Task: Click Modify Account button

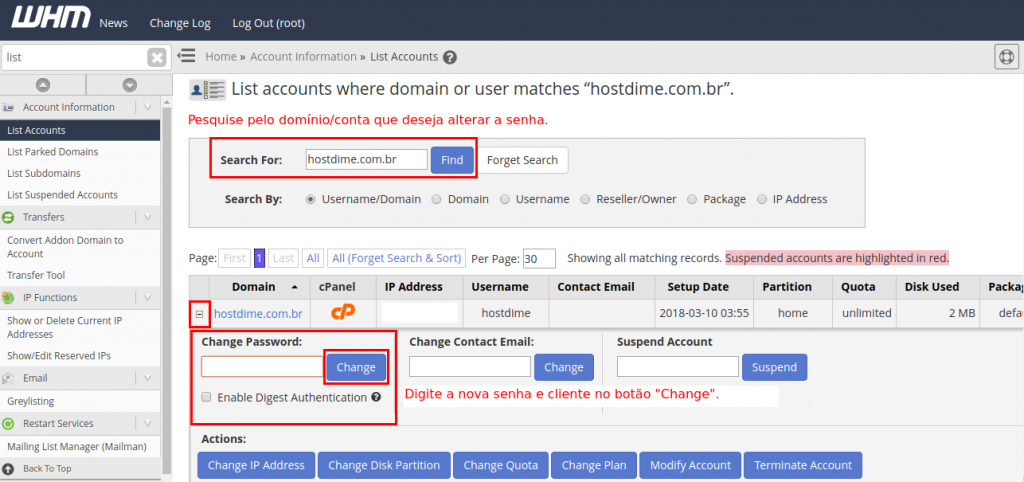Action: 690,466
